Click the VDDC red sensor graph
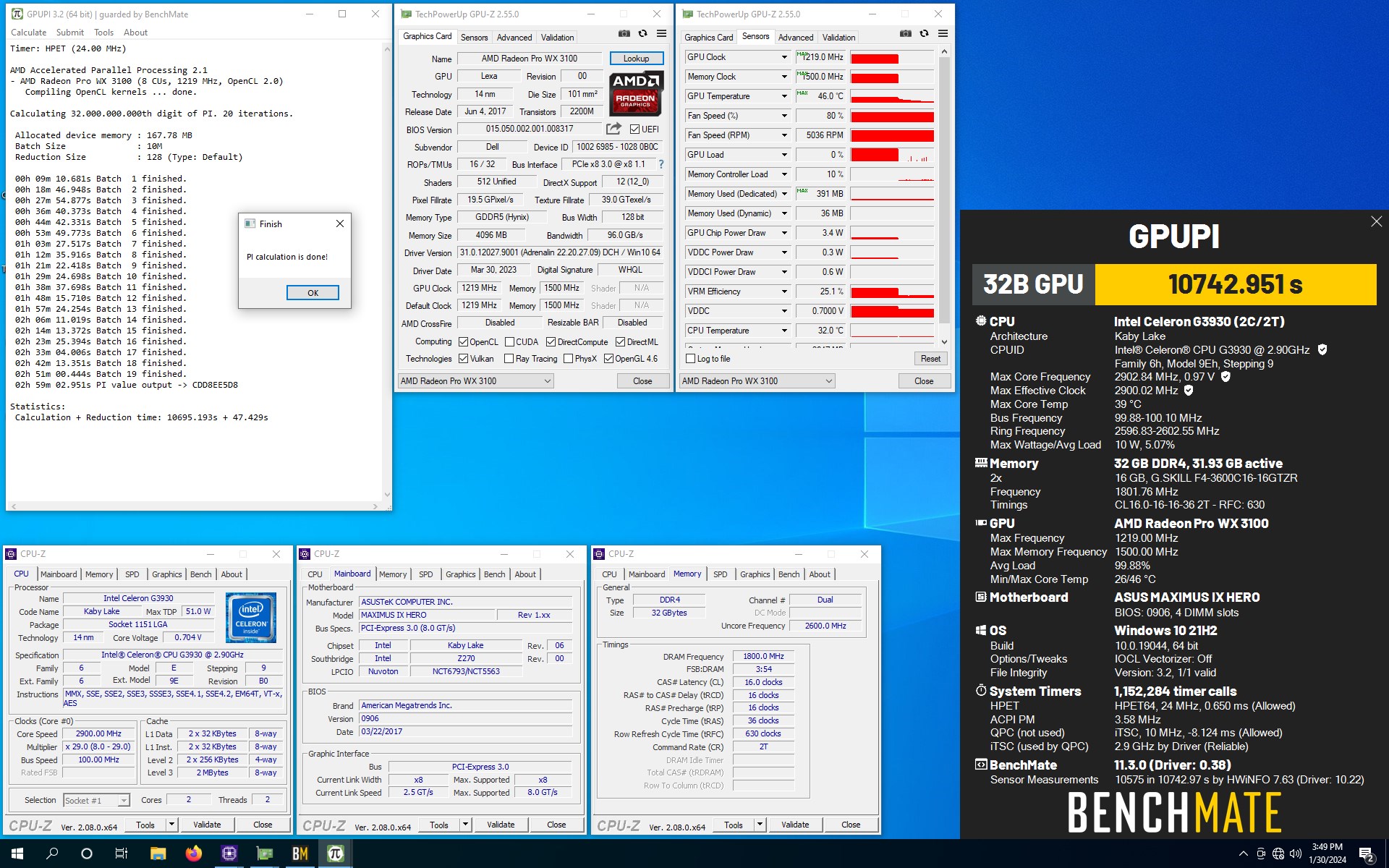Screen dimensions: 1389x868 (x=892, y=312)
